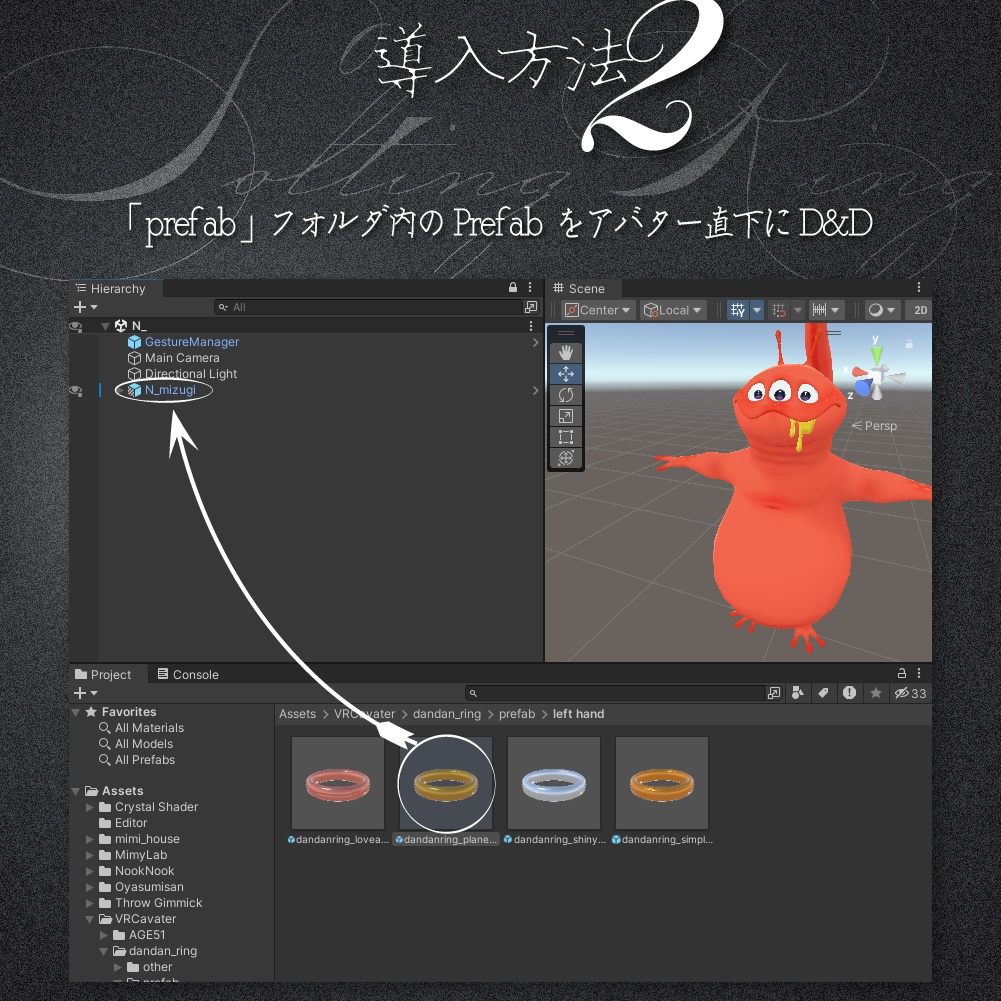Select the Hand pan tool above the Move tool
The image size is (1001, 1001).
(x=565, y=351)
